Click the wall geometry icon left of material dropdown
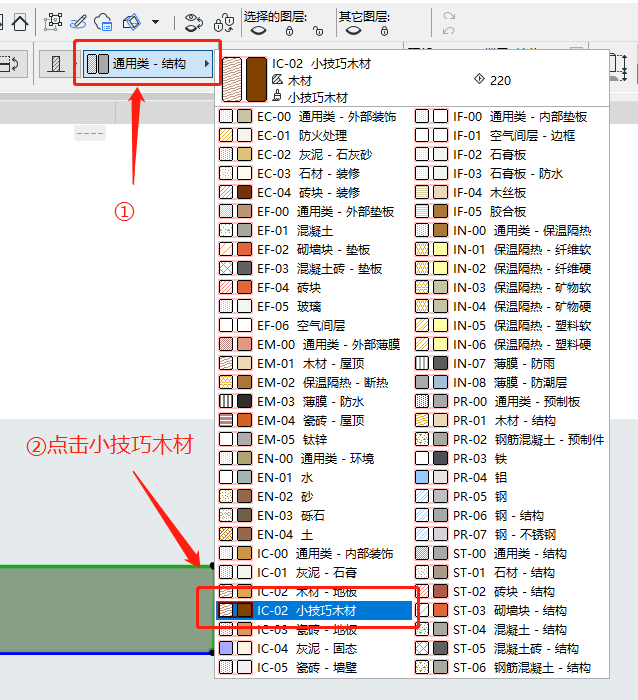638x700 pixels. point(56,64)
